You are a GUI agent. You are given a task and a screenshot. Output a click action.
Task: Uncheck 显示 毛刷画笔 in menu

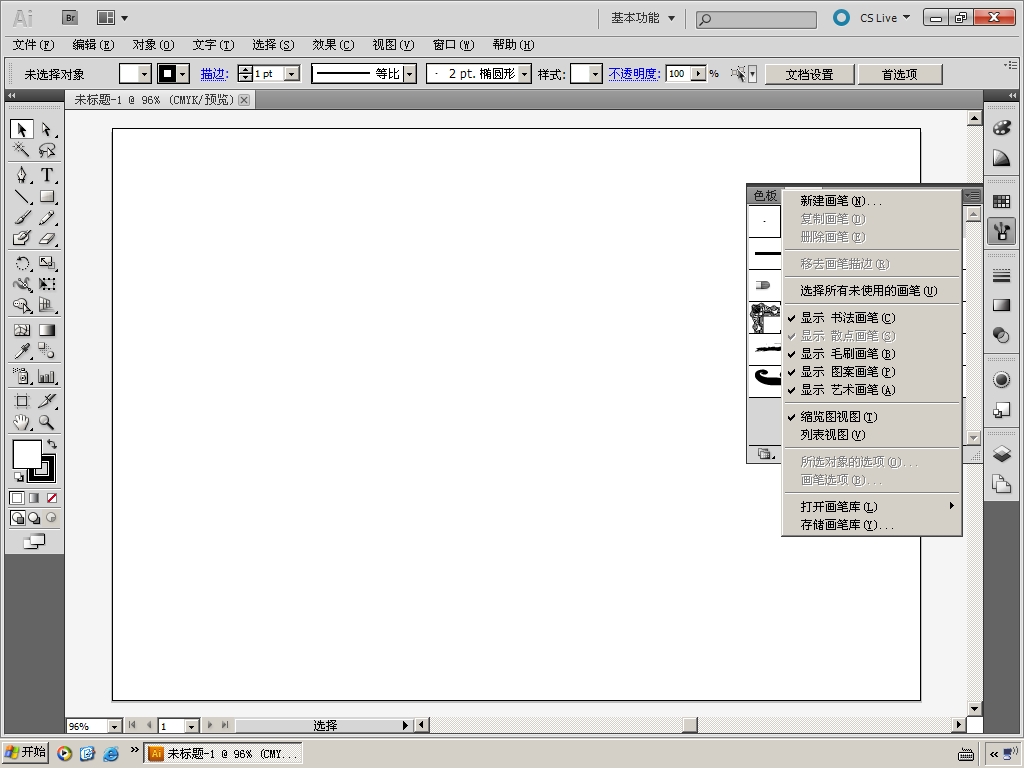847,354
